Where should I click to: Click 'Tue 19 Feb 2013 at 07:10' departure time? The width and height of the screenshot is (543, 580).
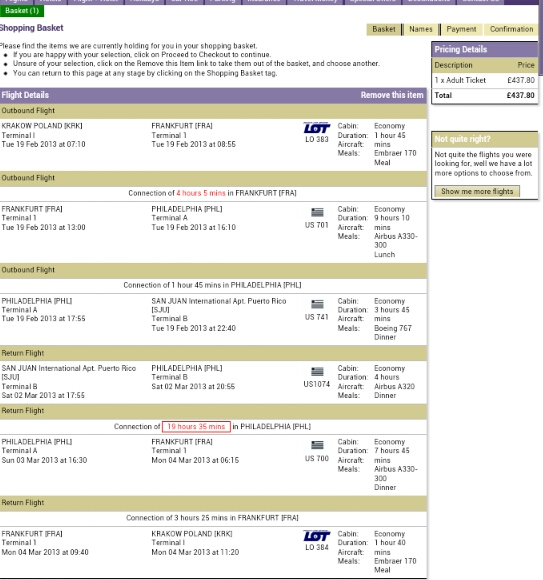pyautogui.click(x=43, y=144)
